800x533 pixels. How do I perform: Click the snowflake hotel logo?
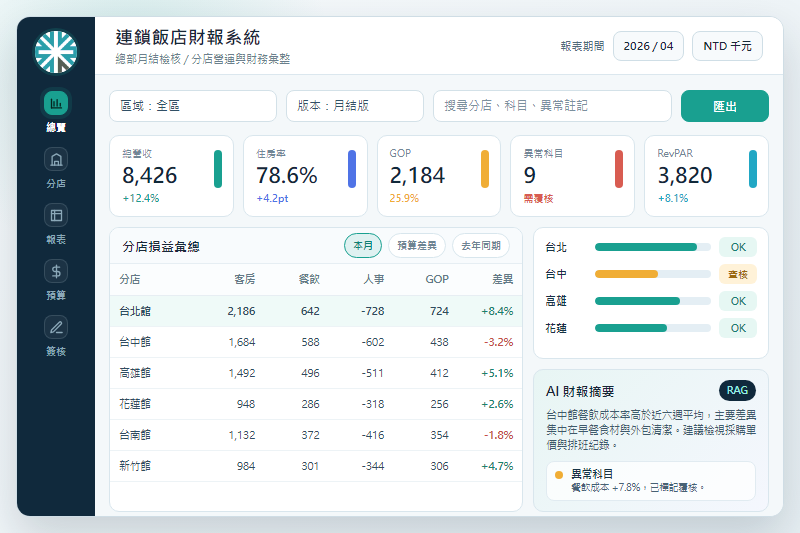(56, 52)
